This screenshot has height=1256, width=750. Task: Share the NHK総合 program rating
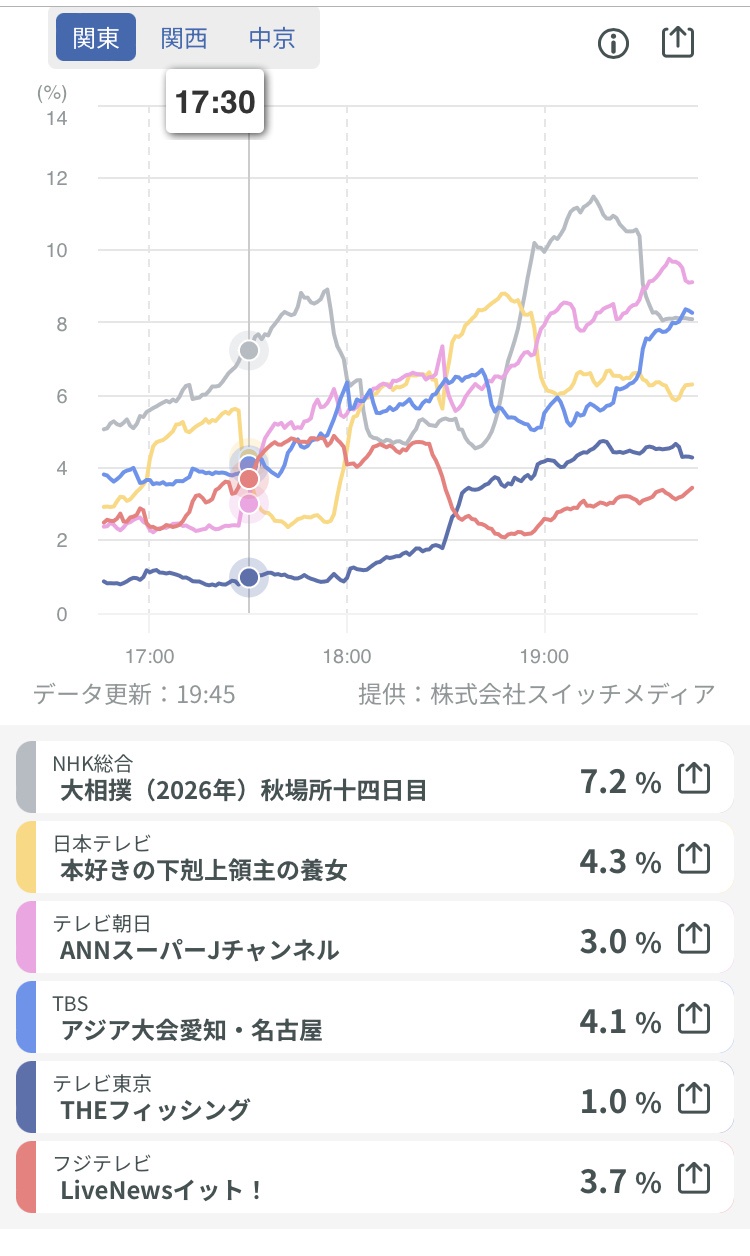pos(694,779)
